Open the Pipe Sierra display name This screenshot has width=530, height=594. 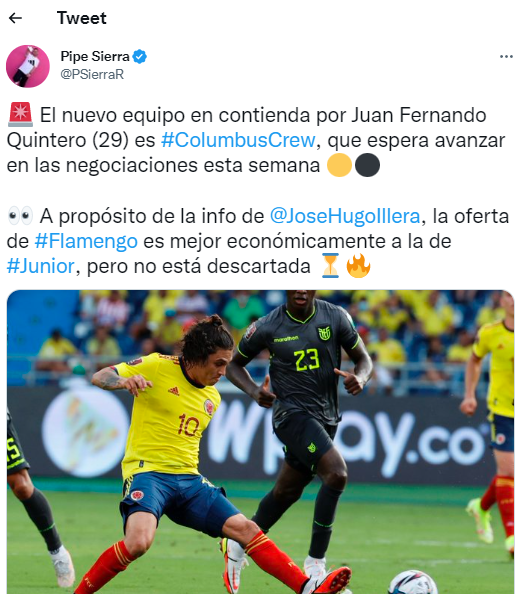point(95,56)
